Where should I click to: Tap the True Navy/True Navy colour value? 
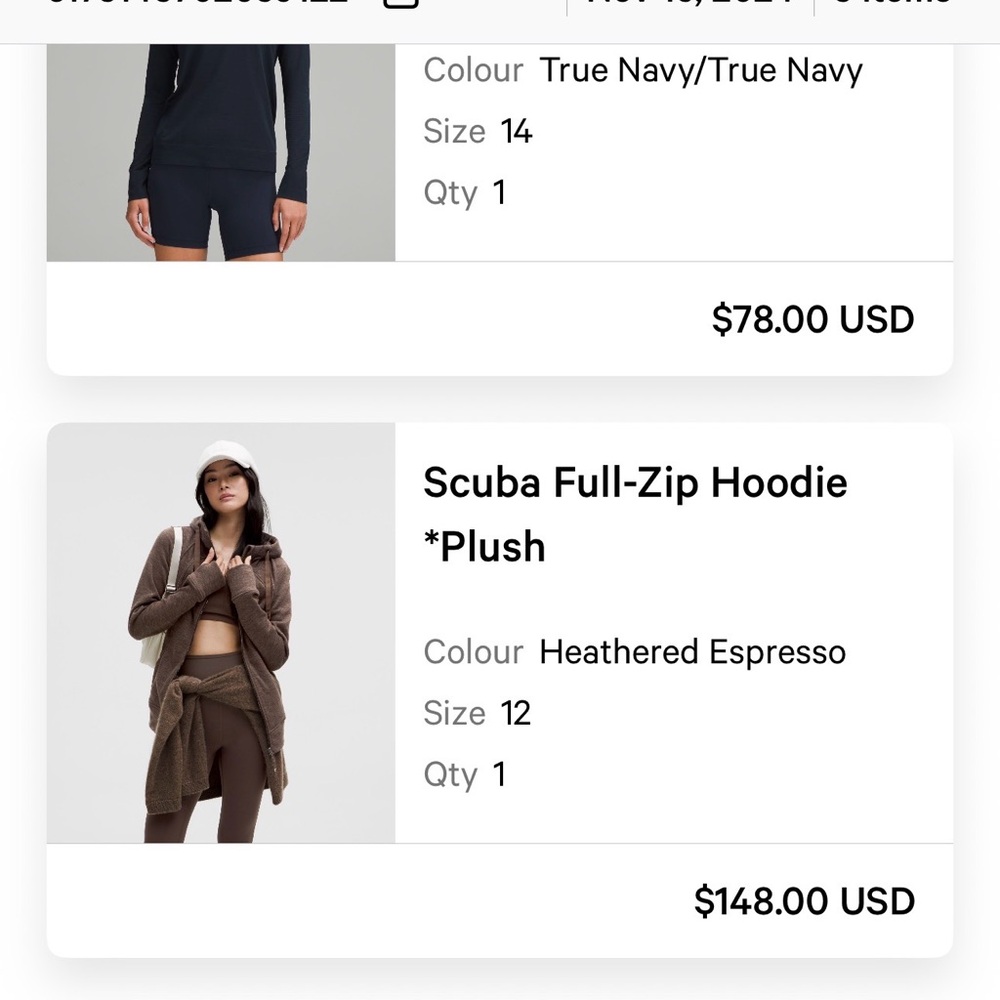pyautogui.click(x=701, y=70)
